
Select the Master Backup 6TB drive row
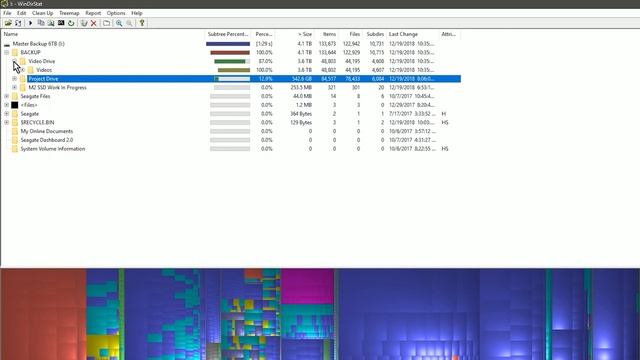[x=231, y=44]
